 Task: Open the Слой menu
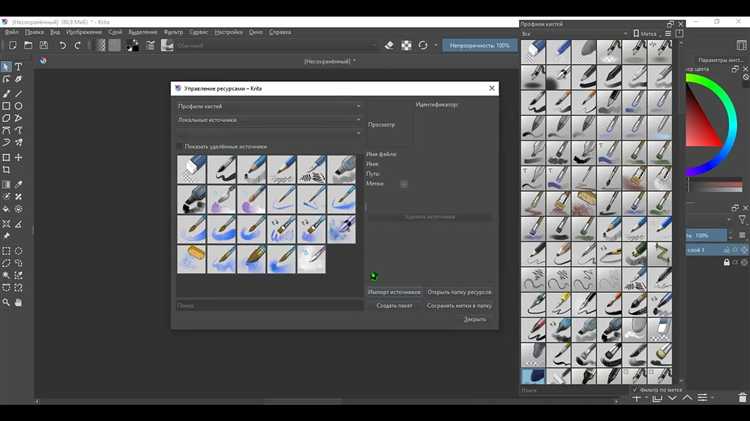pos(115,32)
